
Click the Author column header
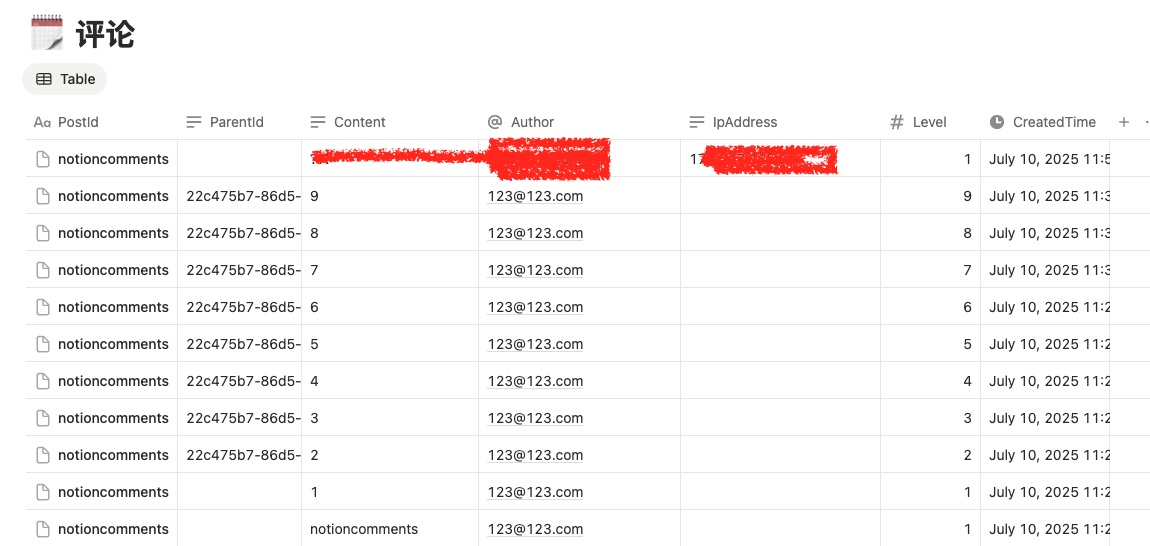tap(532, 122)
